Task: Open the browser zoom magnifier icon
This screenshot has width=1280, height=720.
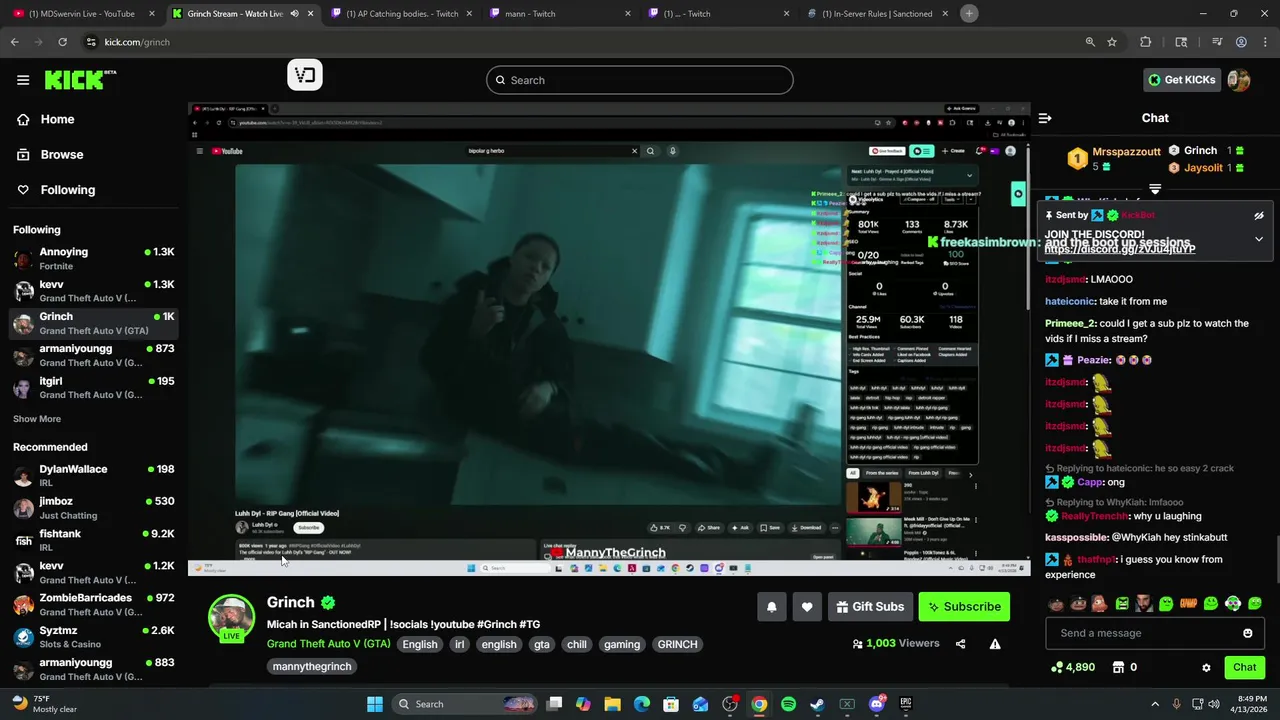Action: tap(1090, 42)
